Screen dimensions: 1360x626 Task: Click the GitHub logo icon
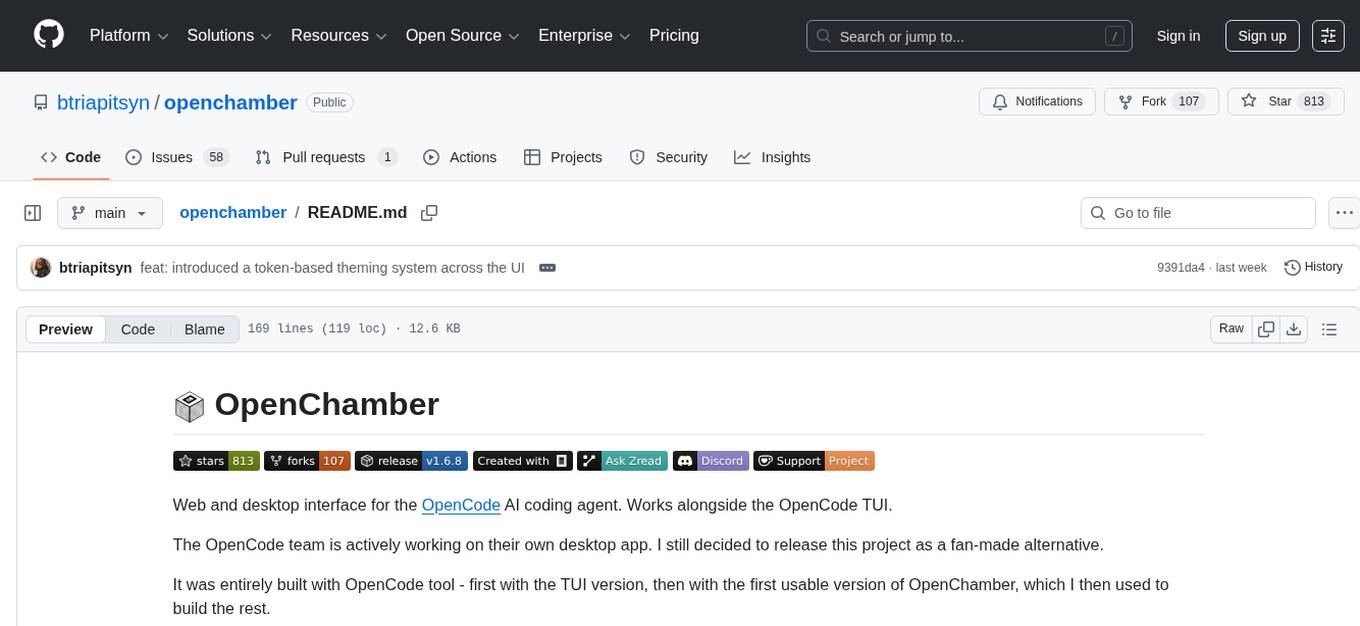48,35
